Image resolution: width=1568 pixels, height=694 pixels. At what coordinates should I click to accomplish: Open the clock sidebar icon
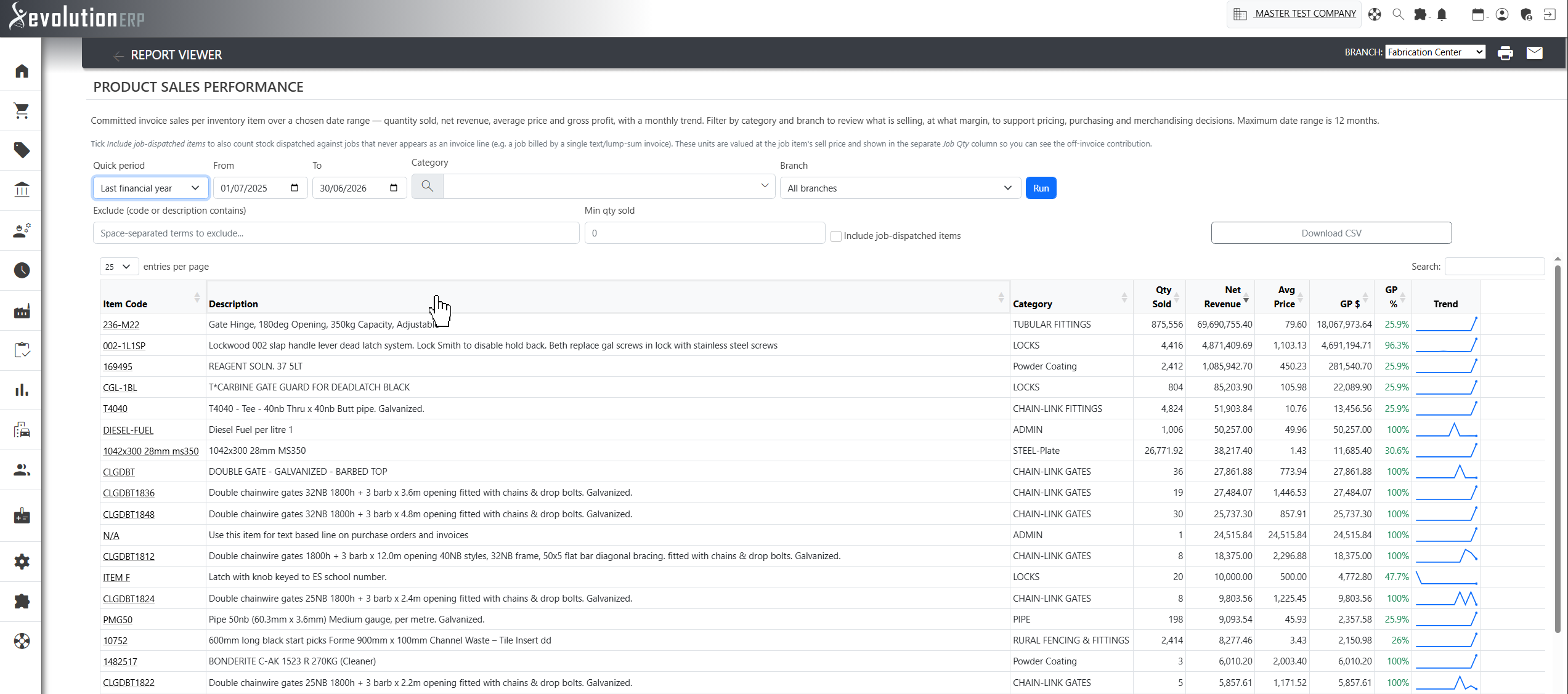[x=22, y=270]
